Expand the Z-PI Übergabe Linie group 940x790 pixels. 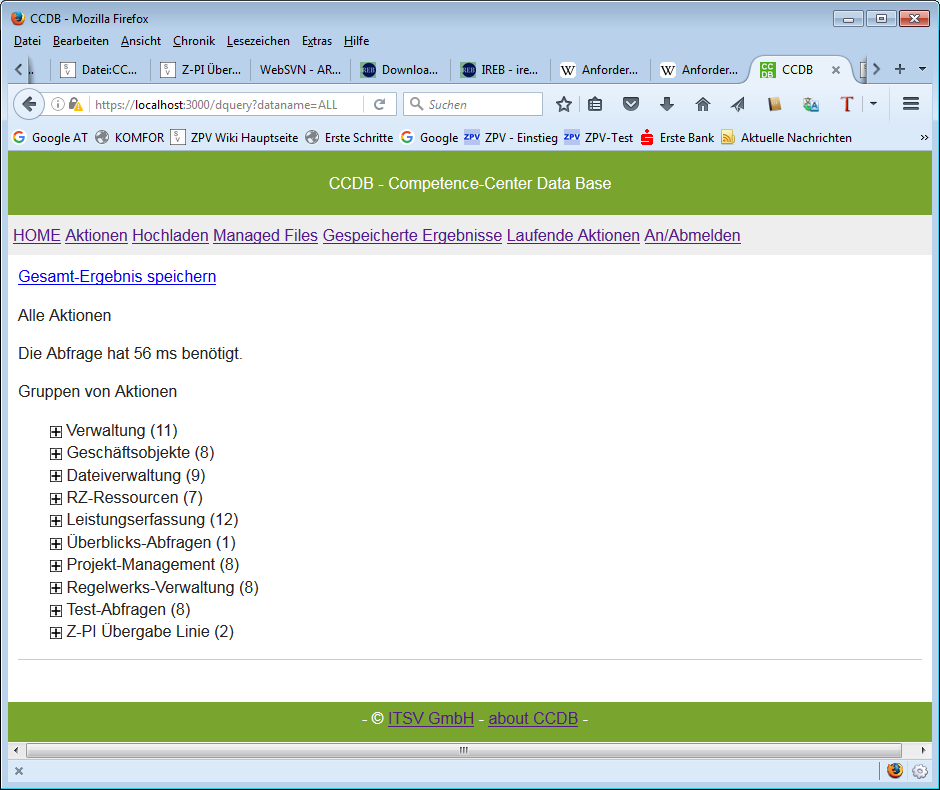click(x=56, y=633)
